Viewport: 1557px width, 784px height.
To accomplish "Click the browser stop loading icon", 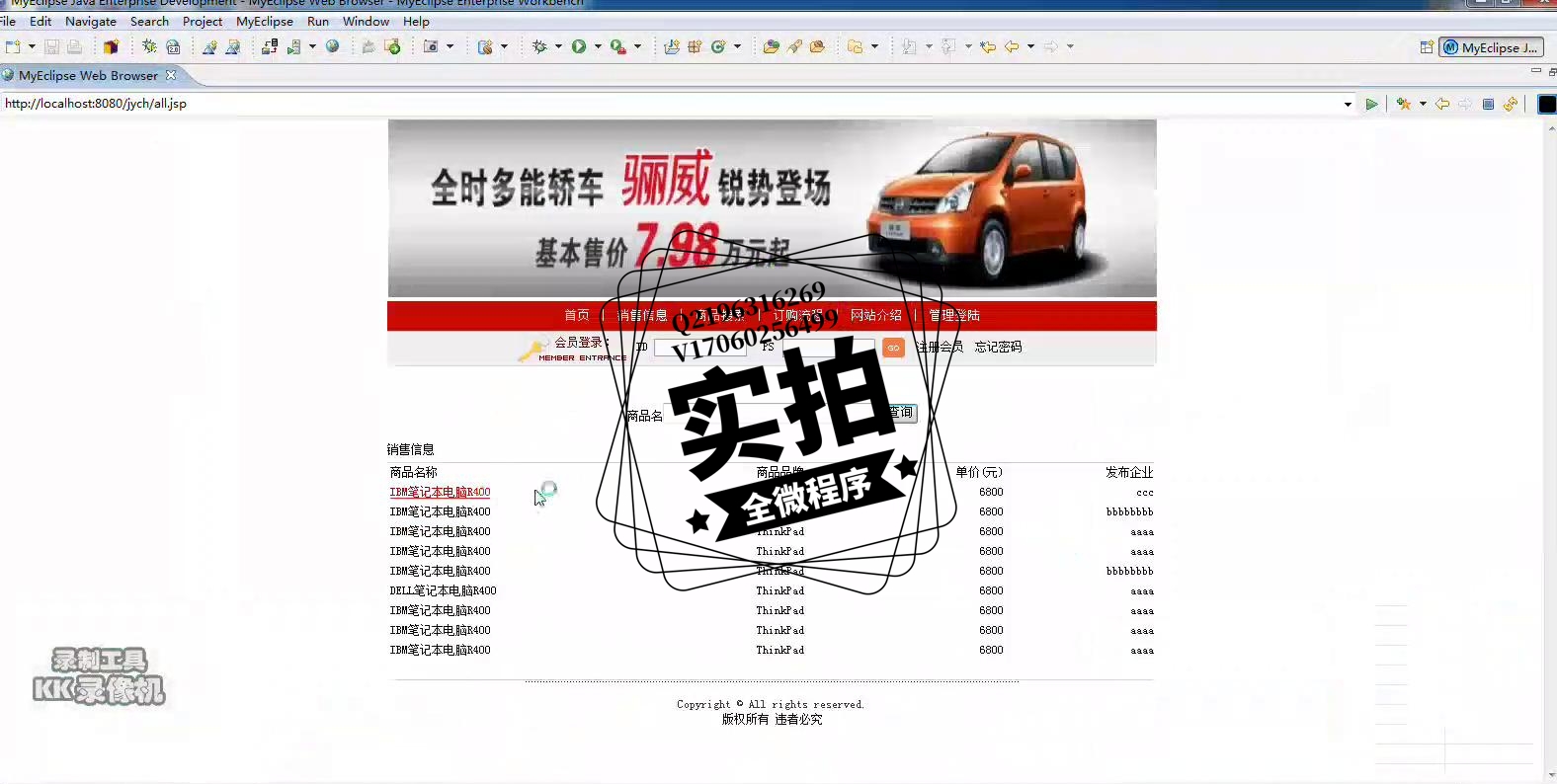I will click(x=1488, y=104).
